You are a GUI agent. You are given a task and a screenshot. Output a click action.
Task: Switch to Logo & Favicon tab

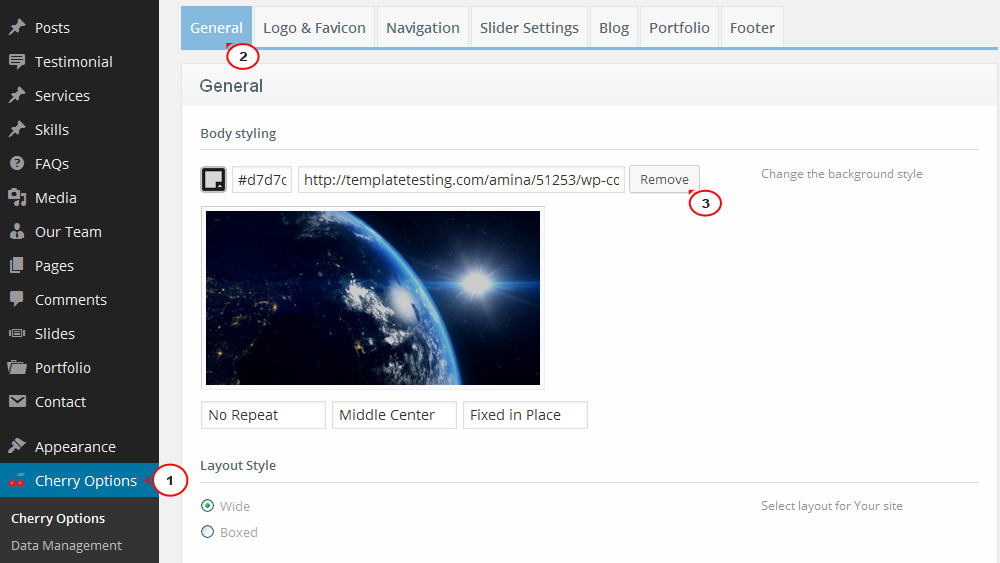(314, 27)
